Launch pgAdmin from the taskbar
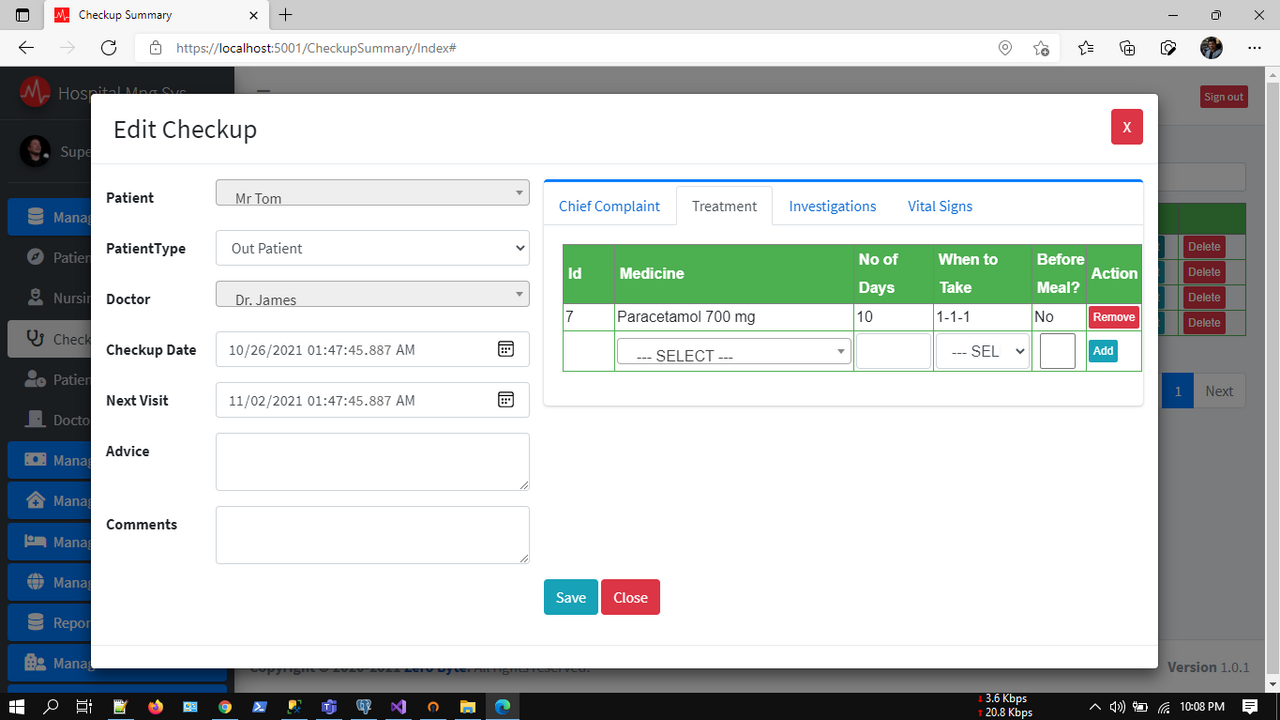The image size is (1280, 720). tap(364, 706)
